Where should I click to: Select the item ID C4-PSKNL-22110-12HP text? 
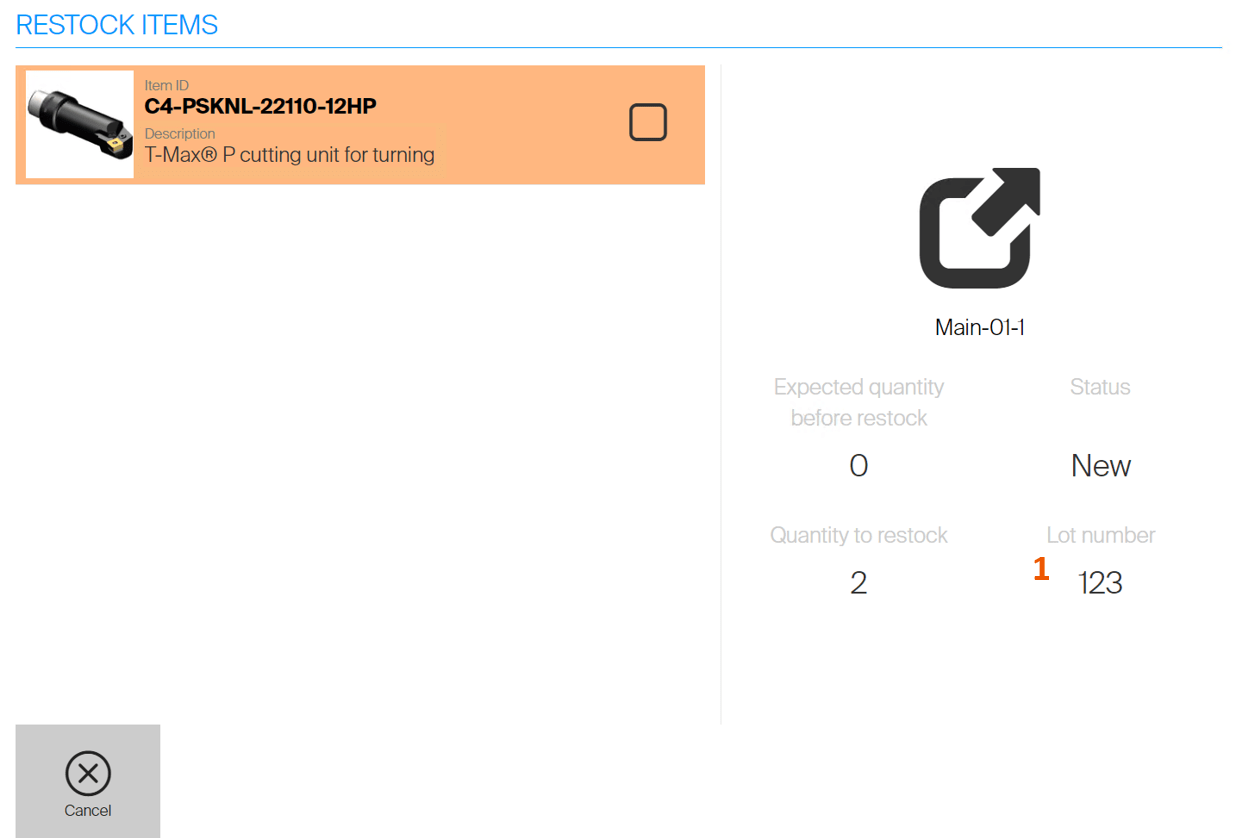point(260,106)
